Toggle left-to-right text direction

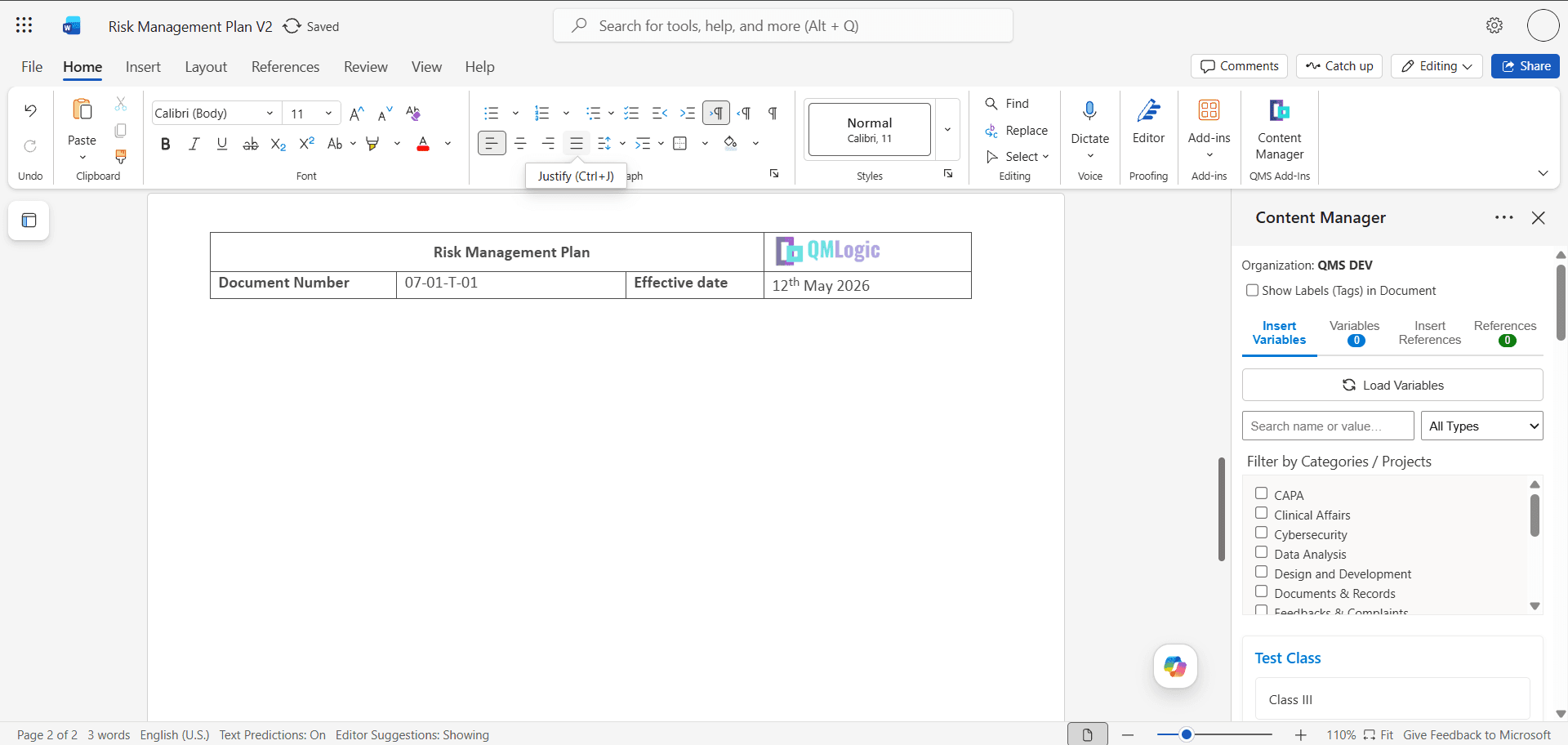[716, 114]
